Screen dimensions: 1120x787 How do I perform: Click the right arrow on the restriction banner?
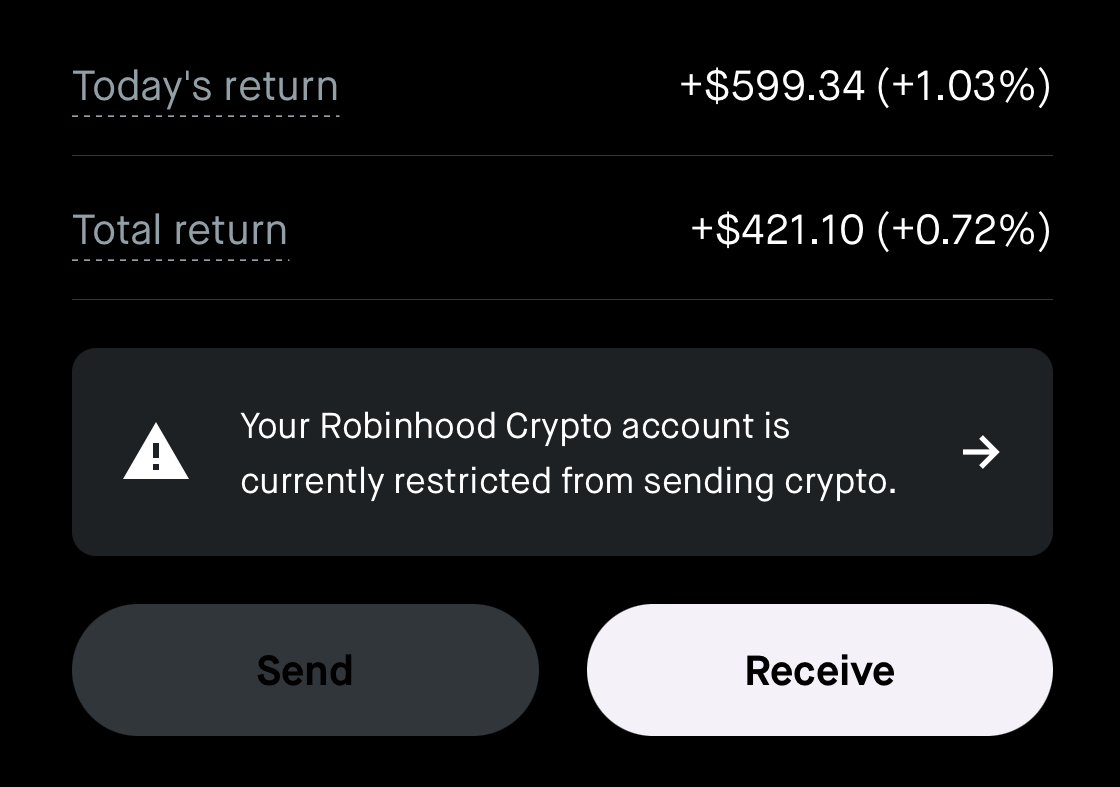tap(982, 452)
